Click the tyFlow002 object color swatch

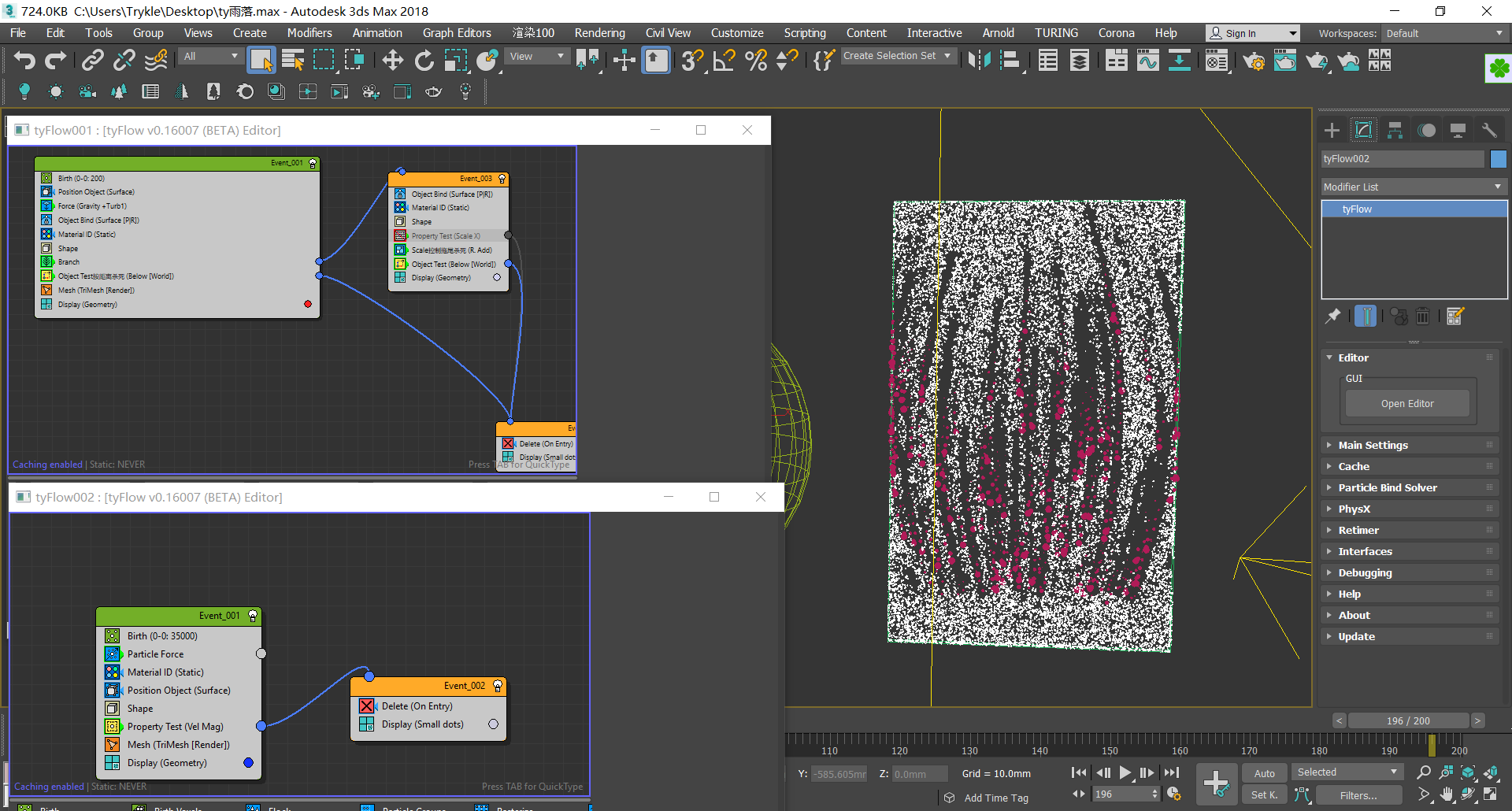pos(1498,159)
